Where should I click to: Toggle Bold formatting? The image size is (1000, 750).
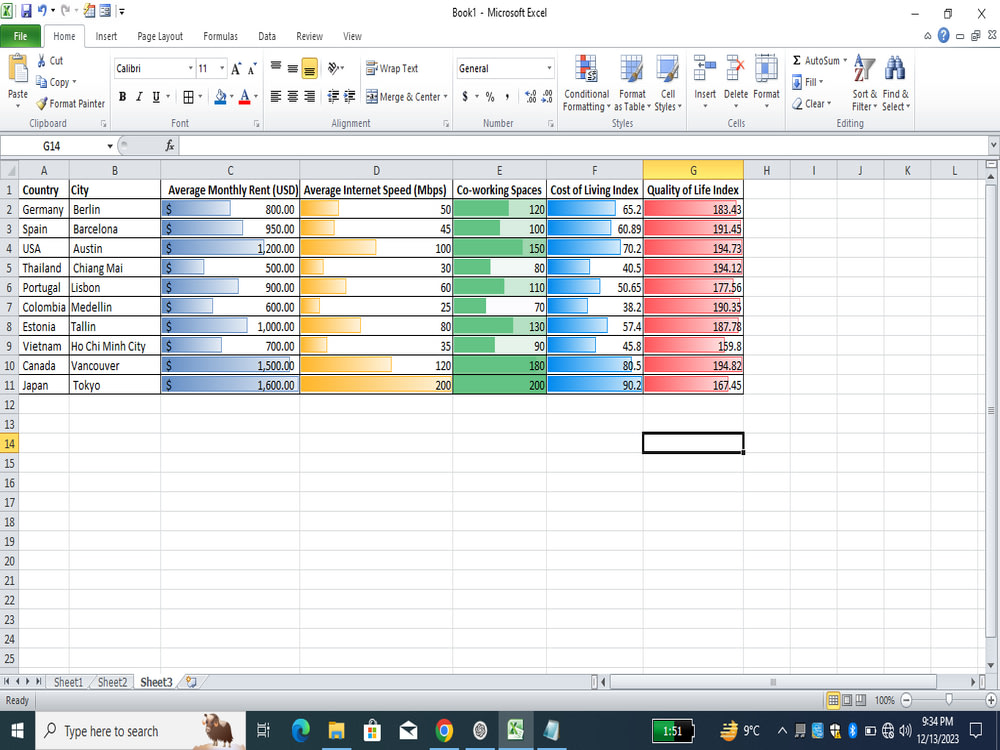point(122,97)
